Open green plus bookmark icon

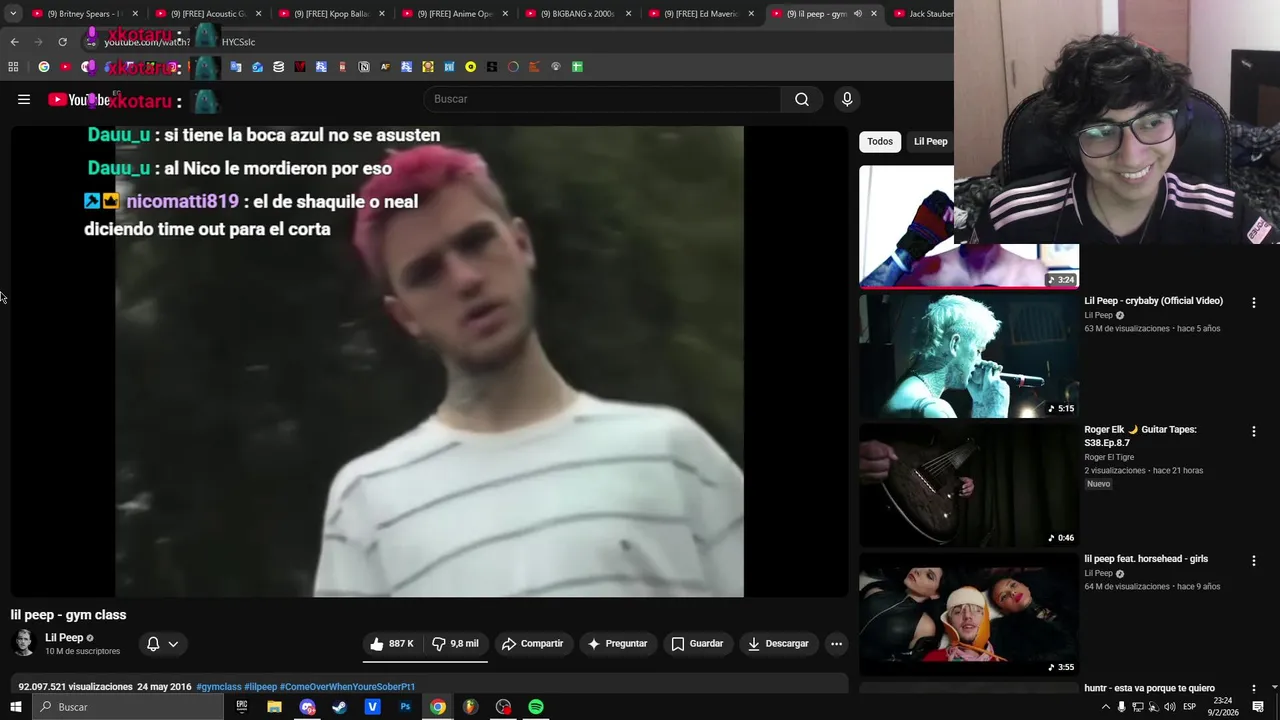(577, 67)
